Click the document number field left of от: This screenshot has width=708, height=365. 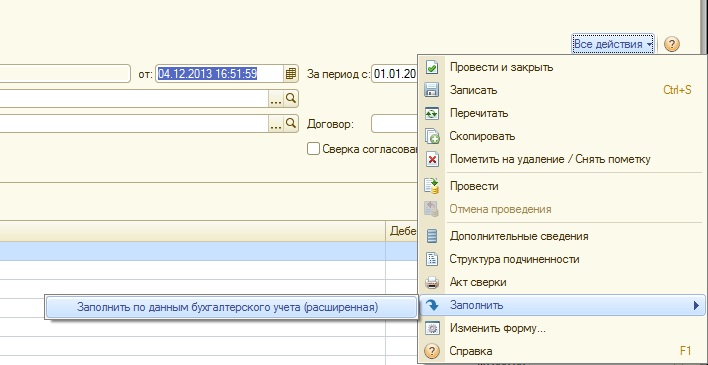point(65,74)
